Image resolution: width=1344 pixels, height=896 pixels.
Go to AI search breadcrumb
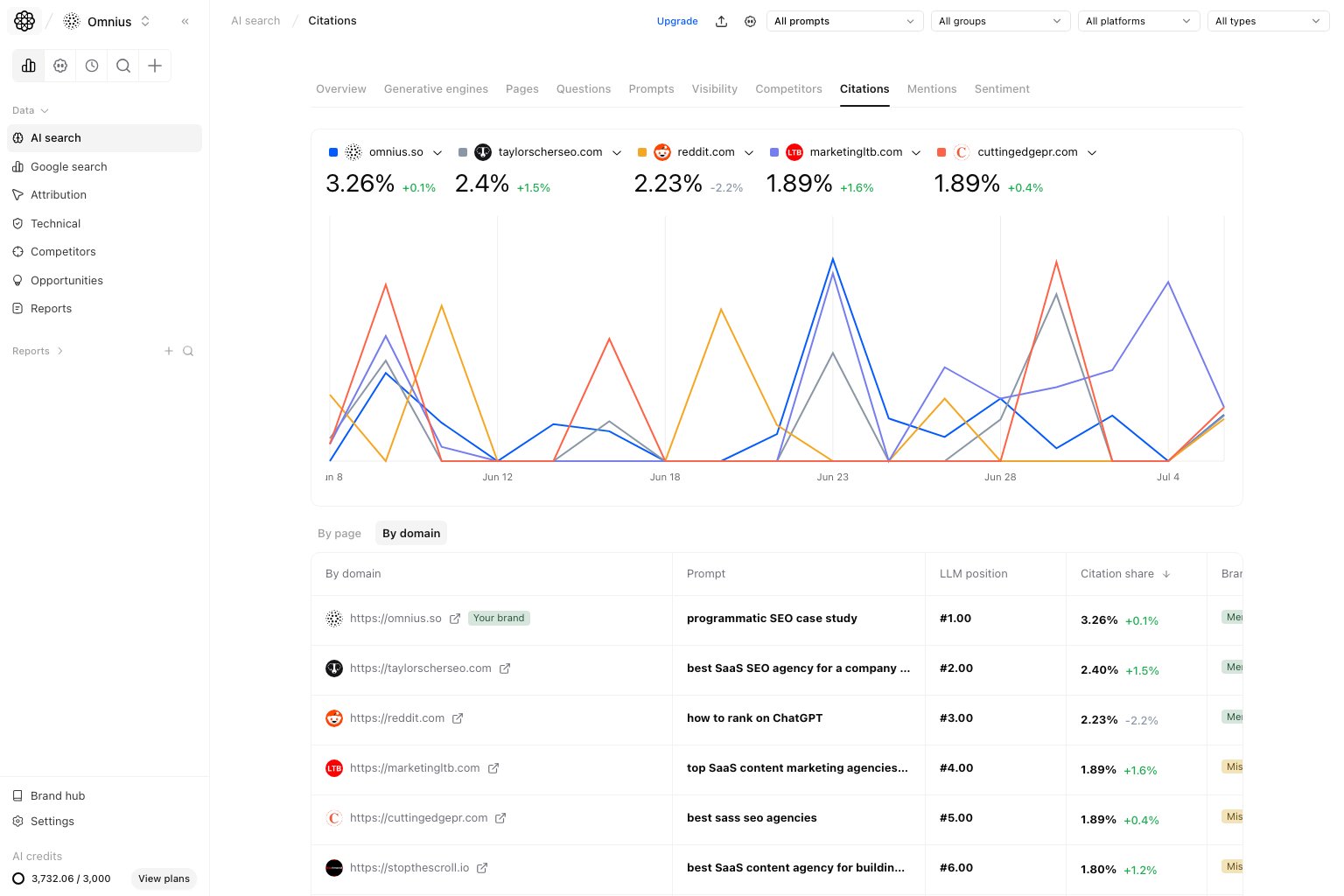[x=255, y=21]
